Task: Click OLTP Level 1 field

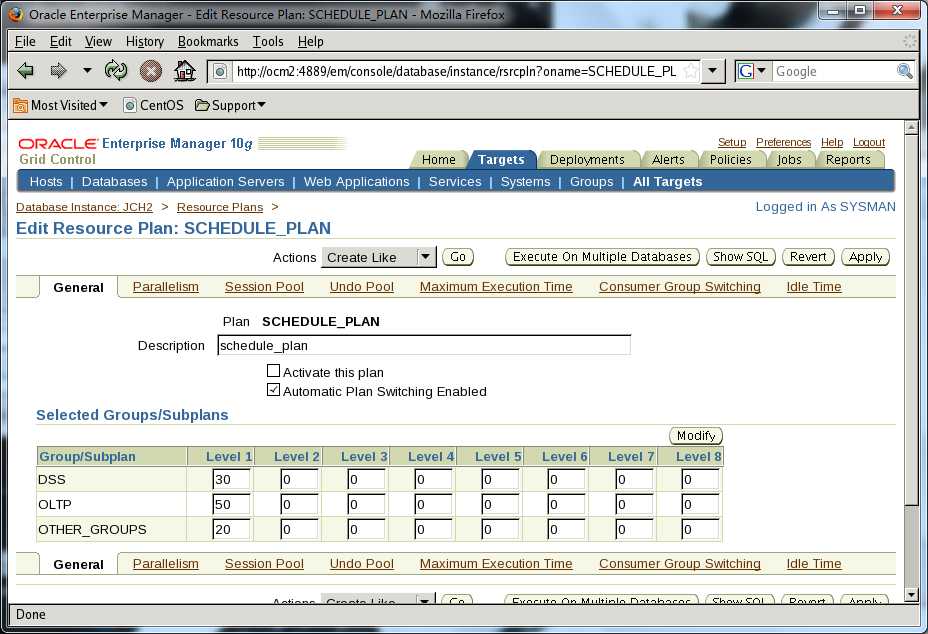Action: (231, 504)
